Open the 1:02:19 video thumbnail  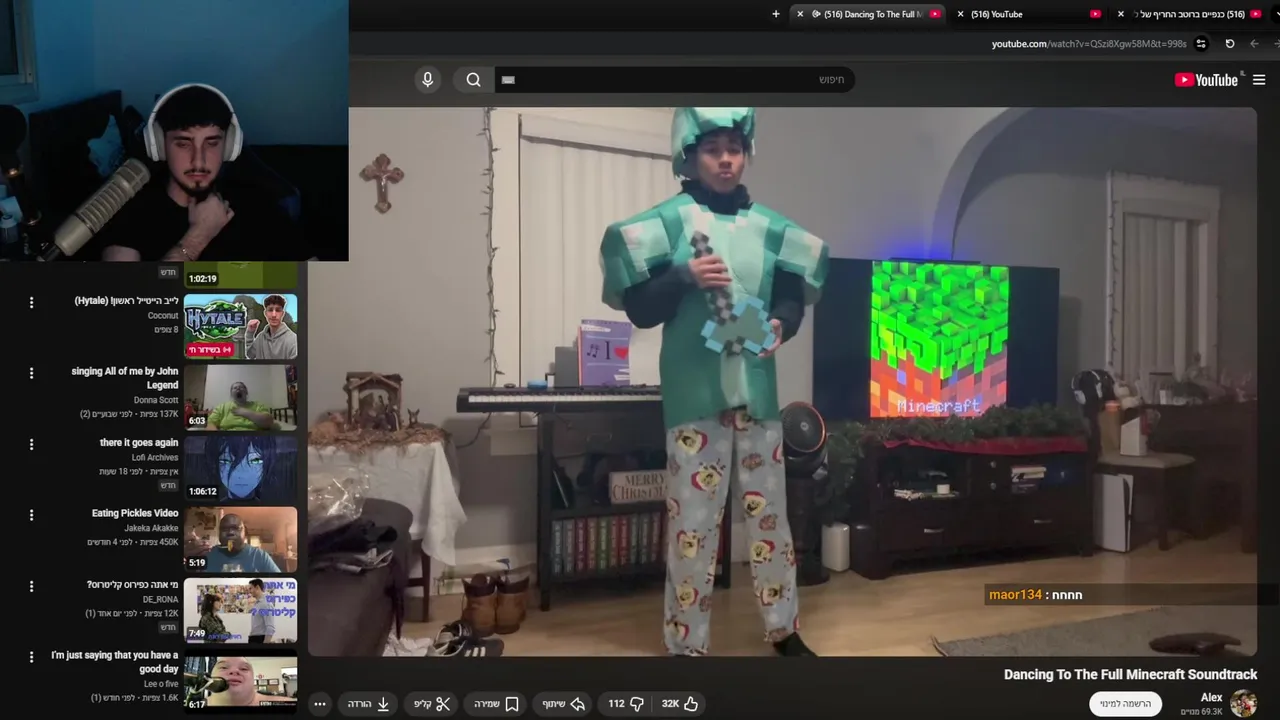click(240, 274)
